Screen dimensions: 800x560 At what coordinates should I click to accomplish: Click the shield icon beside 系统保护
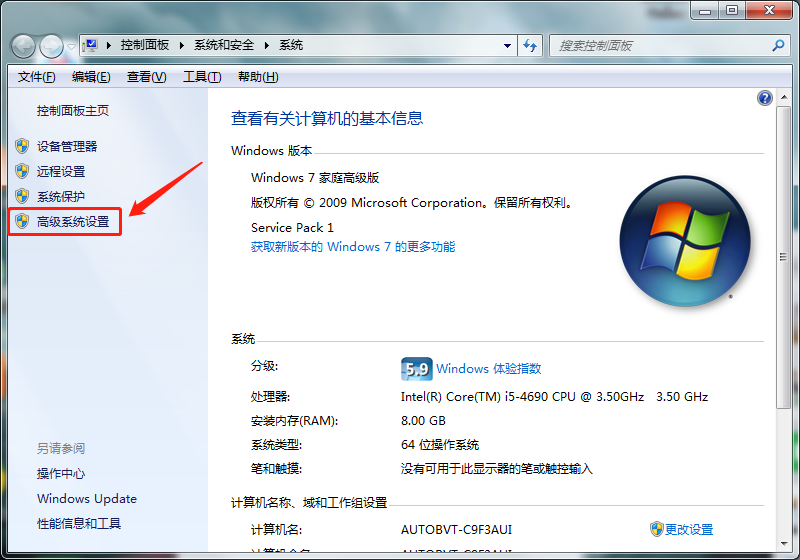22,196
